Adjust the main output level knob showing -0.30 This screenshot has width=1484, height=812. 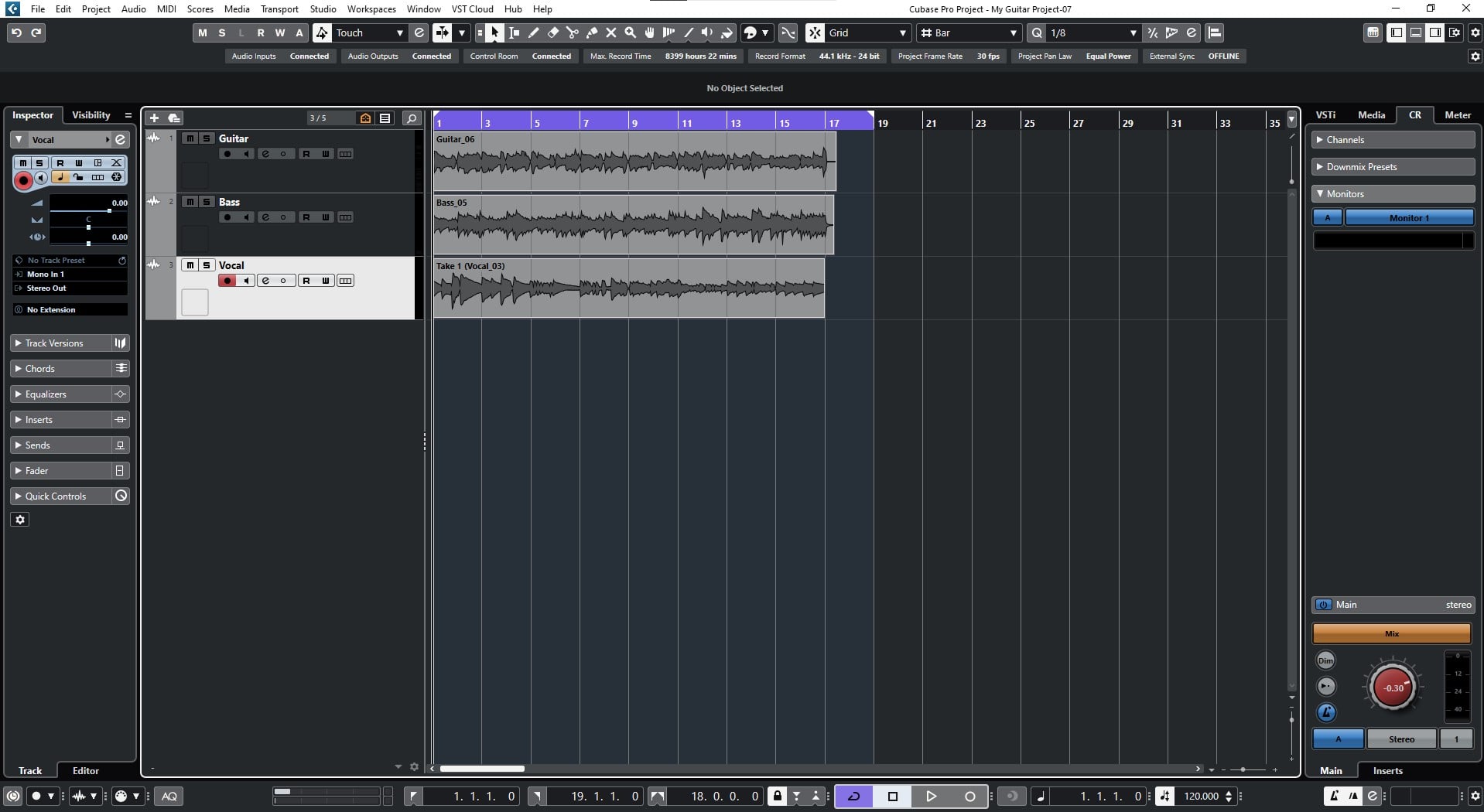pos(1393,687)
